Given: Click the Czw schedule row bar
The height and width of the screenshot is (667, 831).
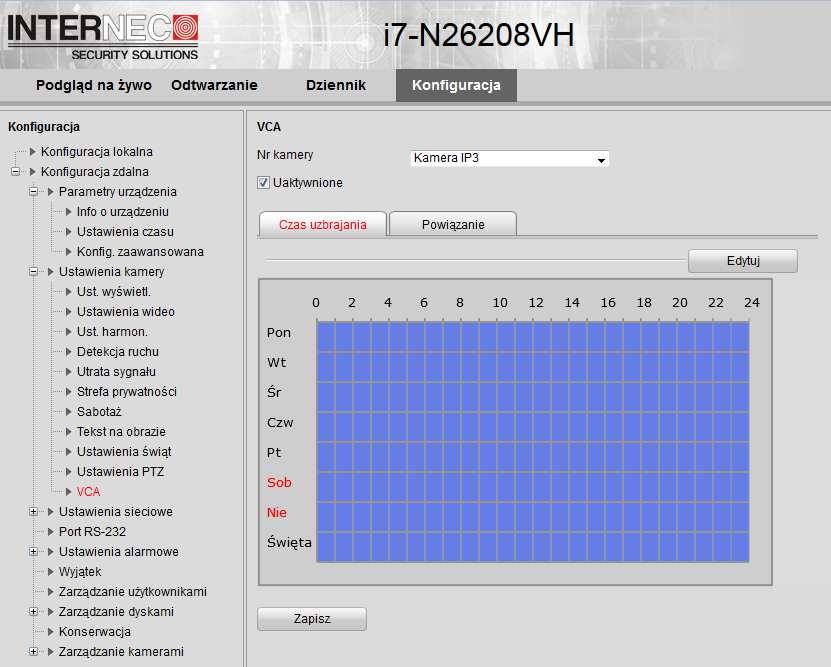Looking at the screenshot, I should [x=533, y=426].
